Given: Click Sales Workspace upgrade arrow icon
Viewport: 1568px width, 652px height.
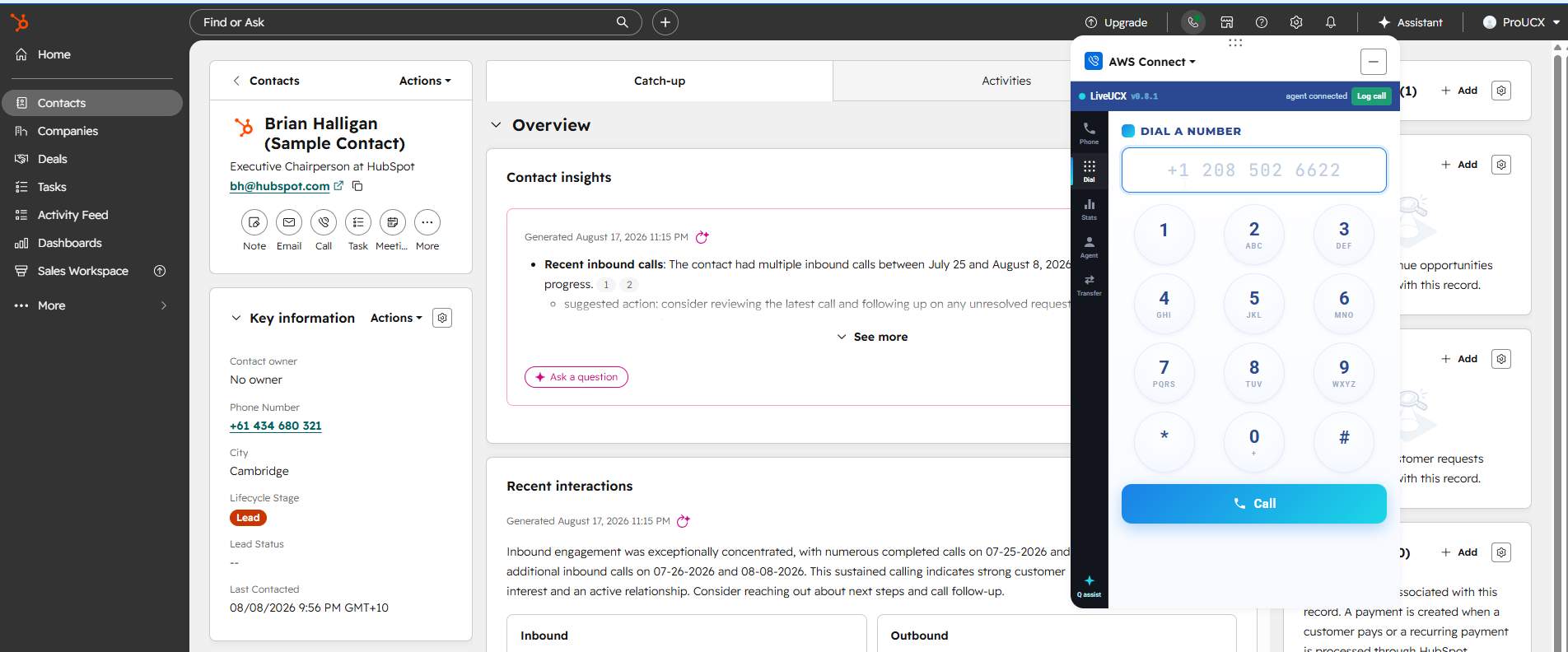Looking at the screenshot, I should (160, 271).
